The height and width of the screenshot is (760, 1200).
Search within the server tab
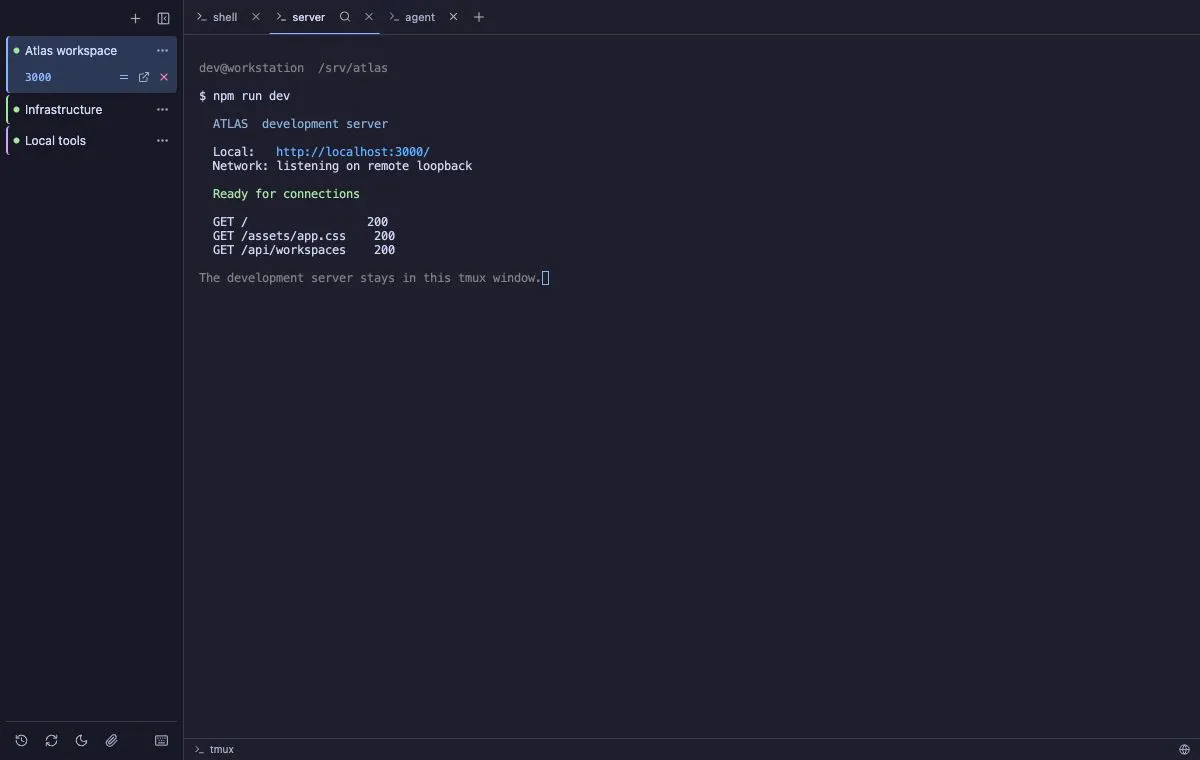coord(345,17)
